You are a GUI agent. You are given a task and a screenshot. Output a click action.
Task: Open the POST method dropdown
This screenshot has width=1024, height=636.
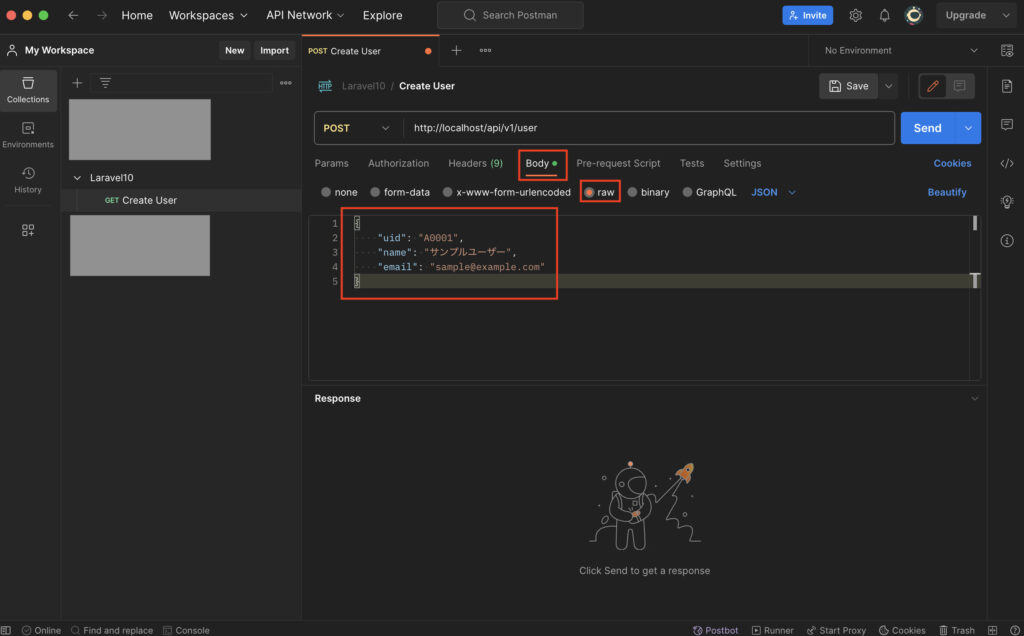pos(356,128)
